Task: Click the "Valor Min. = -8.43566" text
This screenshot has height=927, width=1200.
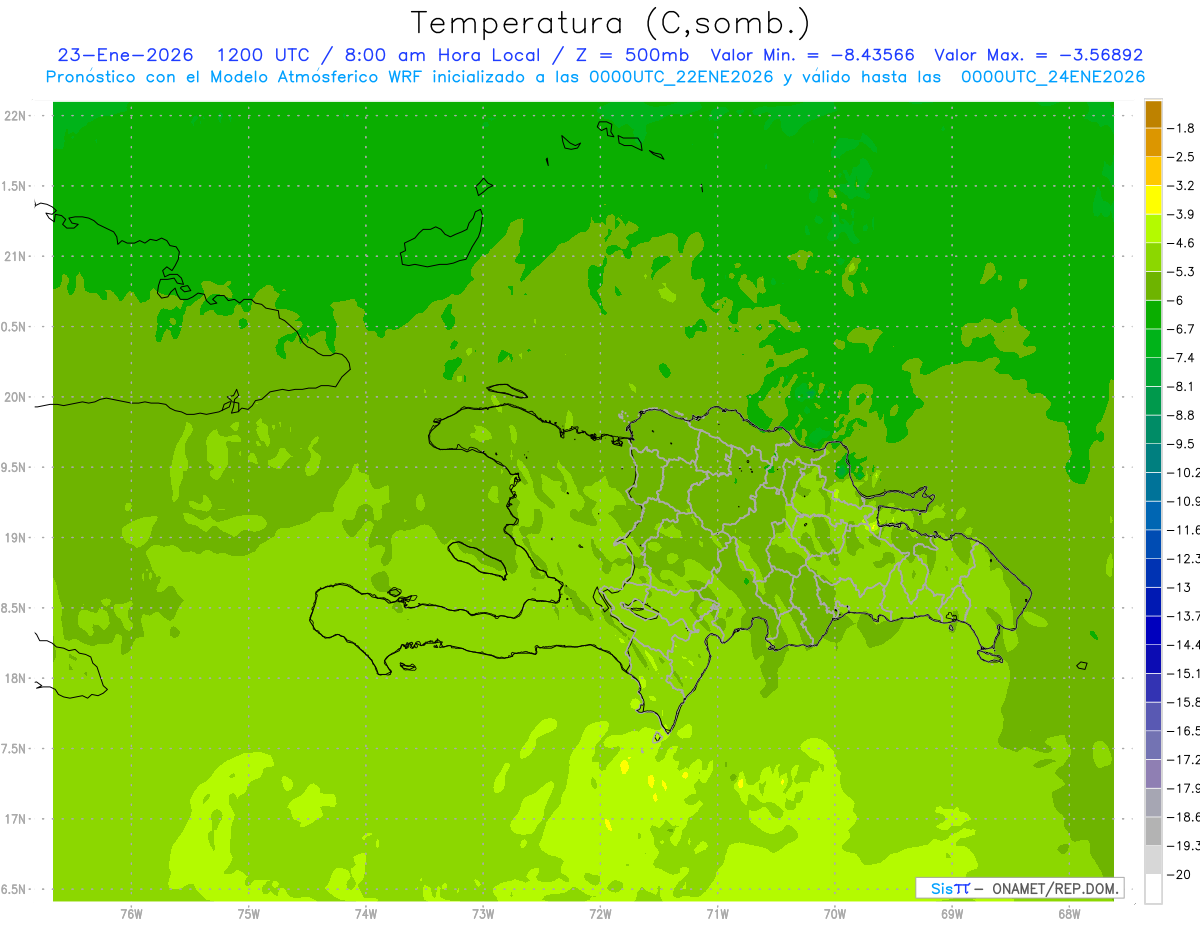Action: tap(812, 55)
